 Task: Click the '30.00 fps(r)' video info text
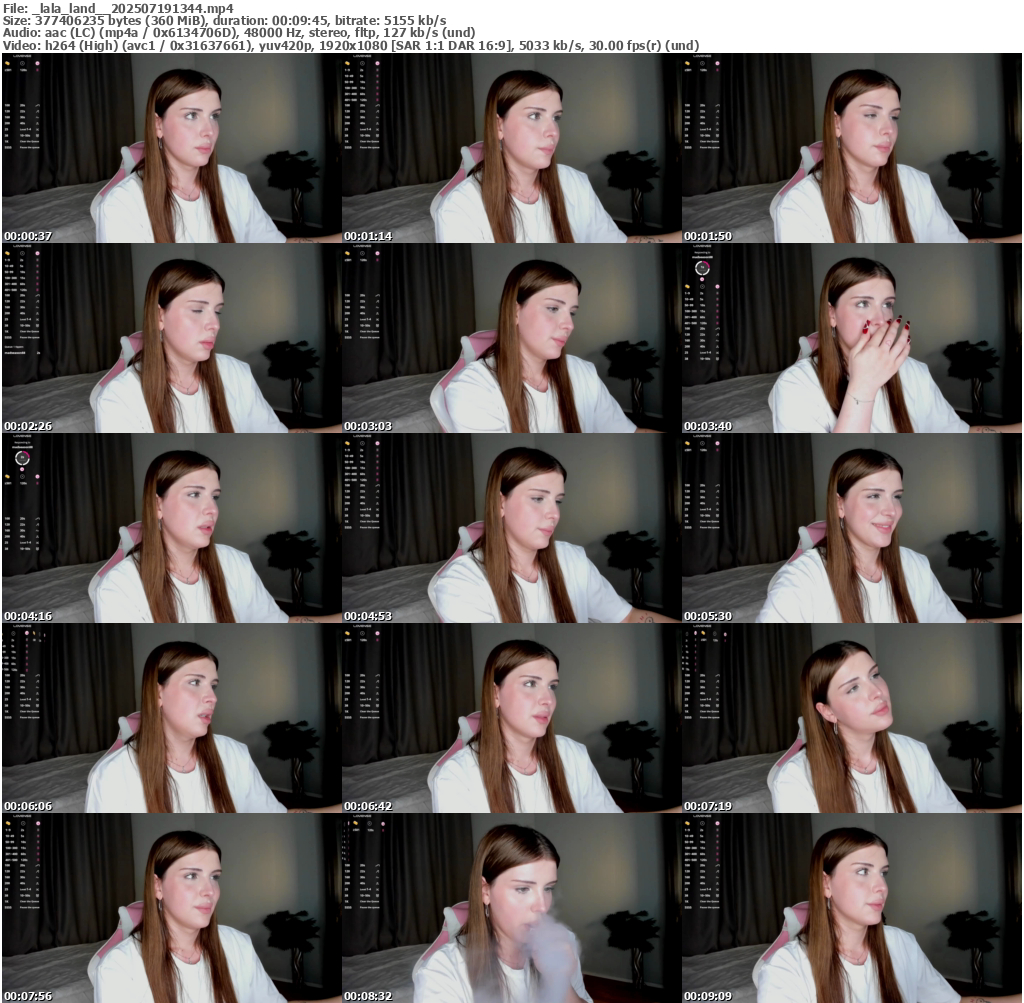click(x=624, y=46)
